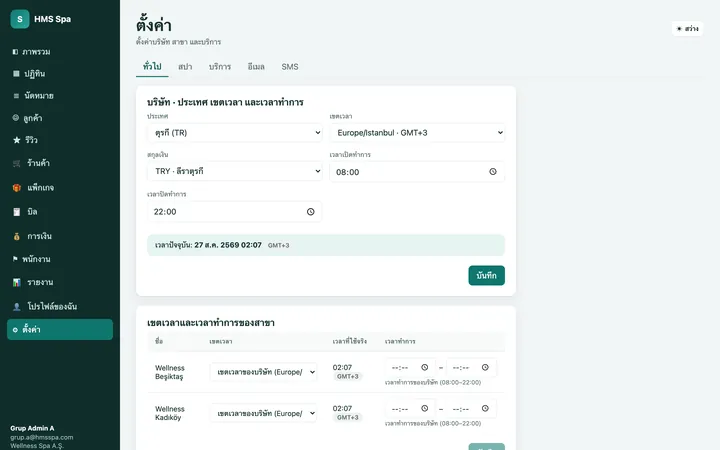Open clock picker for เวลาเปิดทำการ 08:00
This screenshot has height=450, width=720.
(x=493, y=172)
